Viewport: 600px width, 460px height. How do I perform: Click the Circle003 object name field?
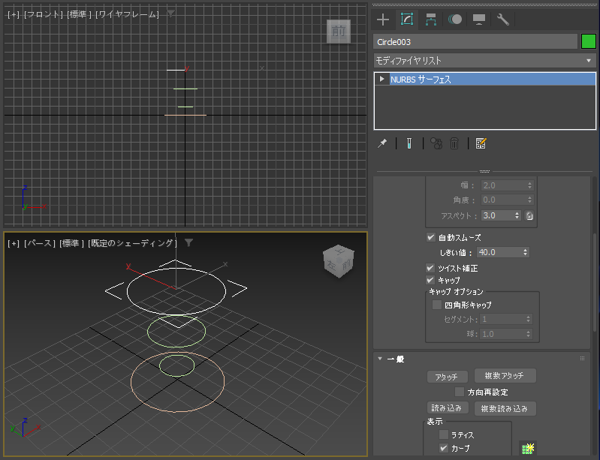click(475, 42)
